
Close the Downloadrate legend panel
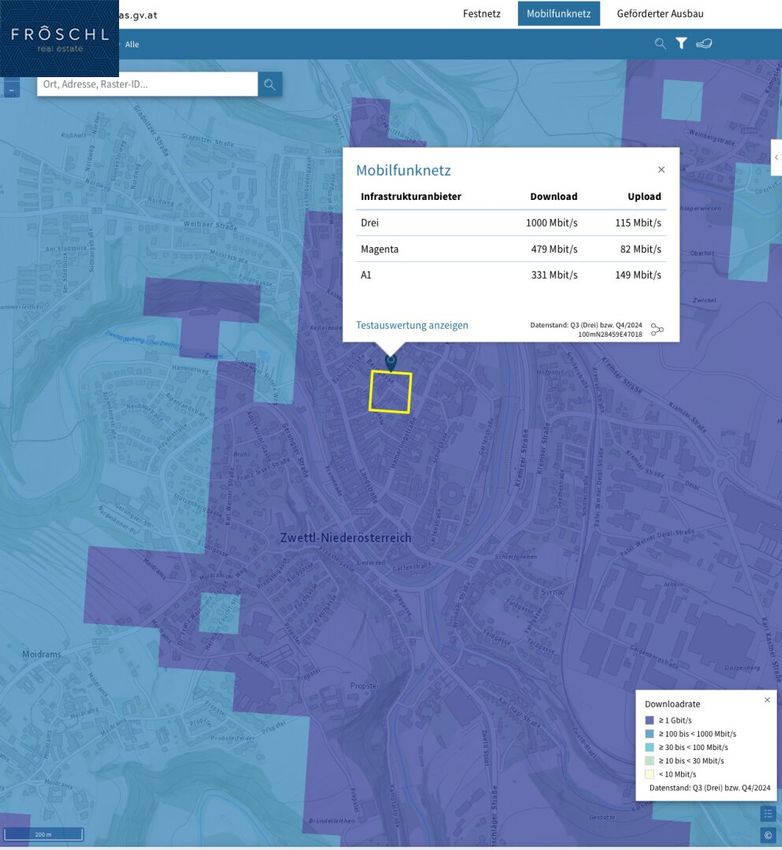767,700
